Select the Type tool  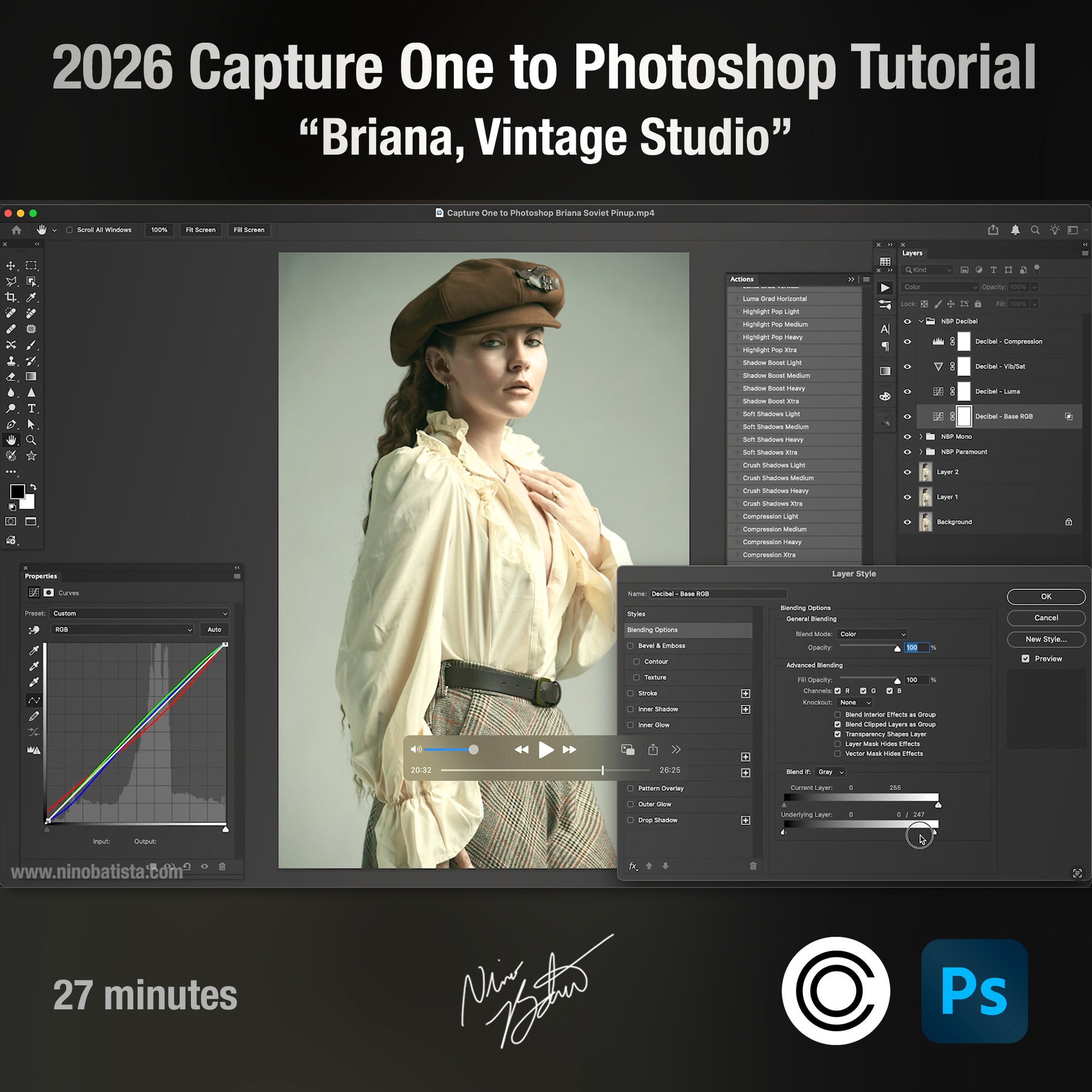(31, 408)
